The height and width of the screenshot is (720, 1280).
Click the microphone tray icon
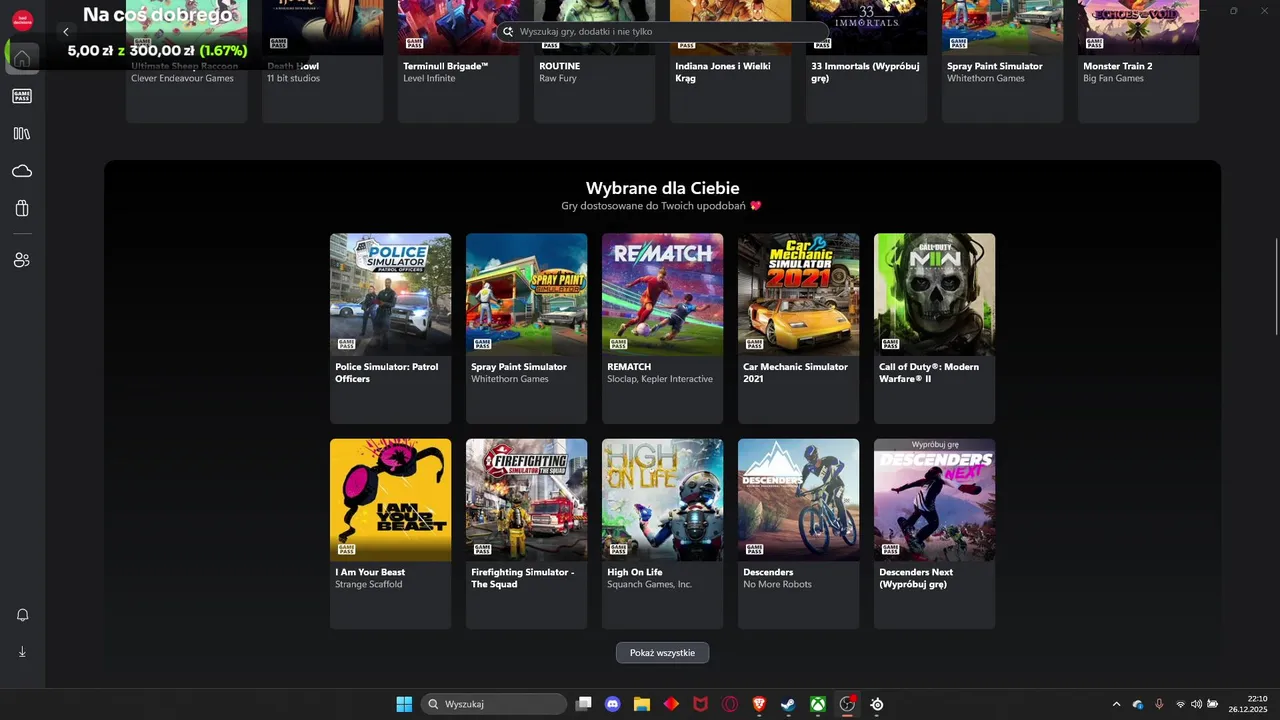click(1159, 704)
